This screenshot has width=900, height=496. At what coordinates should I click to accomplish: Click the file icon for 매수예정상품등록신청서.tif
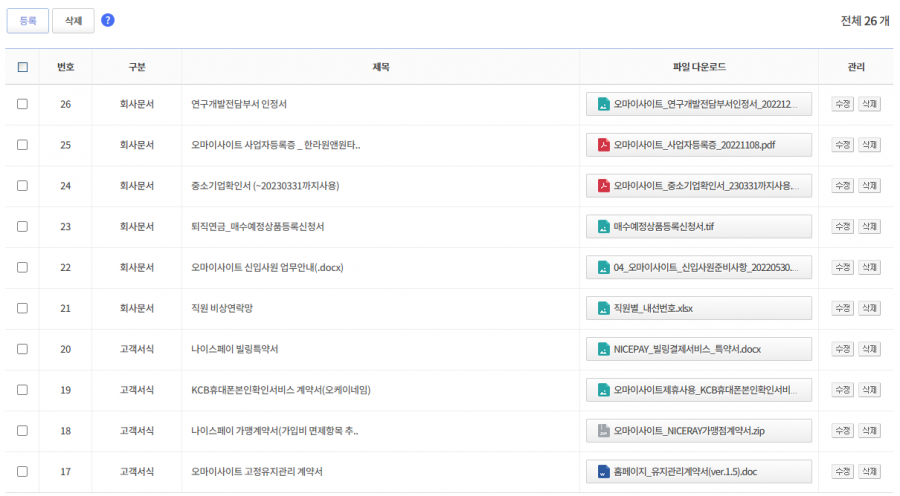(x=603, y=227)
